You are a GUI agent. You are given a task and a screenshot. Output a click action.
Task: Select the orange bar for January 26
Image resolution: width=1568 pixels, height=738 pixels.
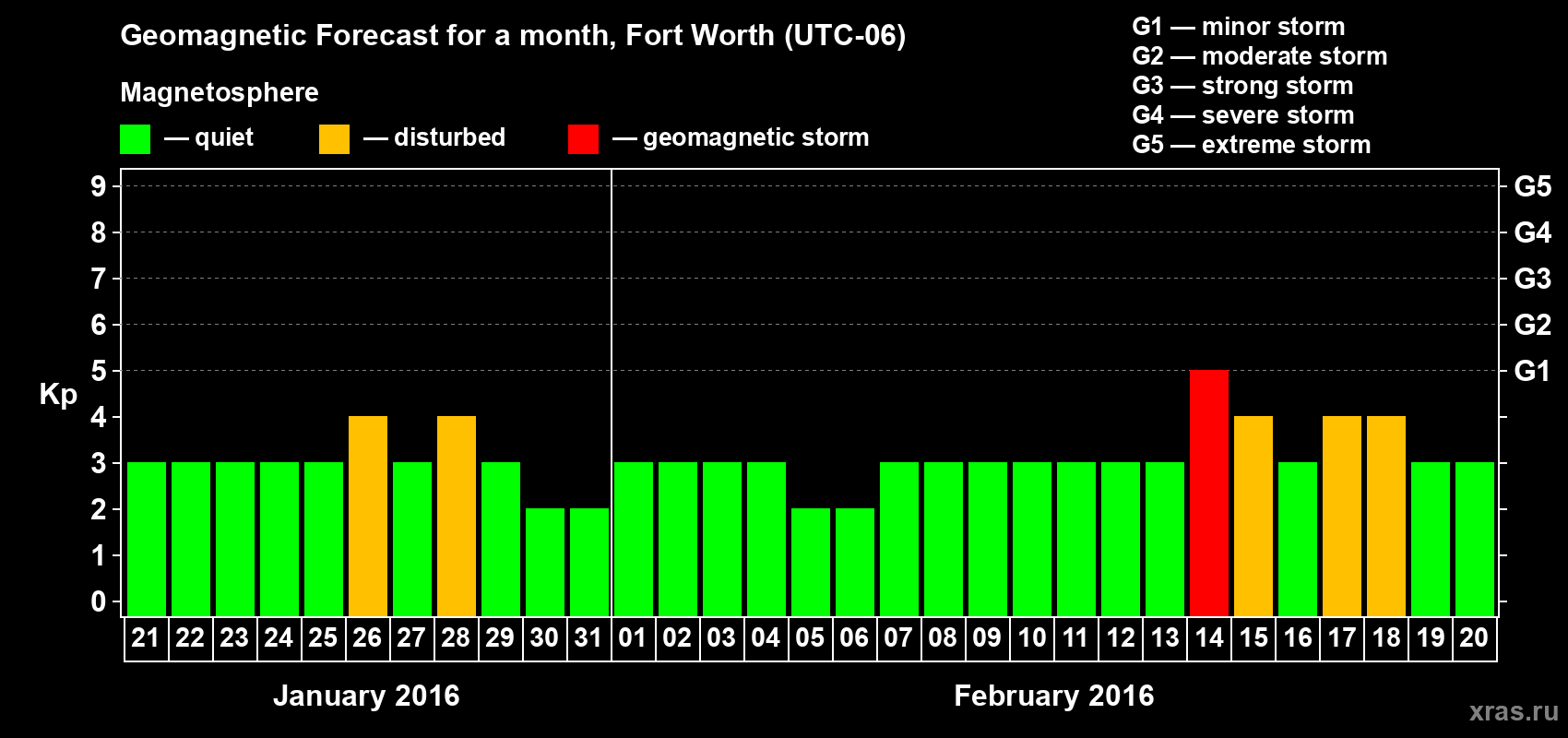click(368, 516)
